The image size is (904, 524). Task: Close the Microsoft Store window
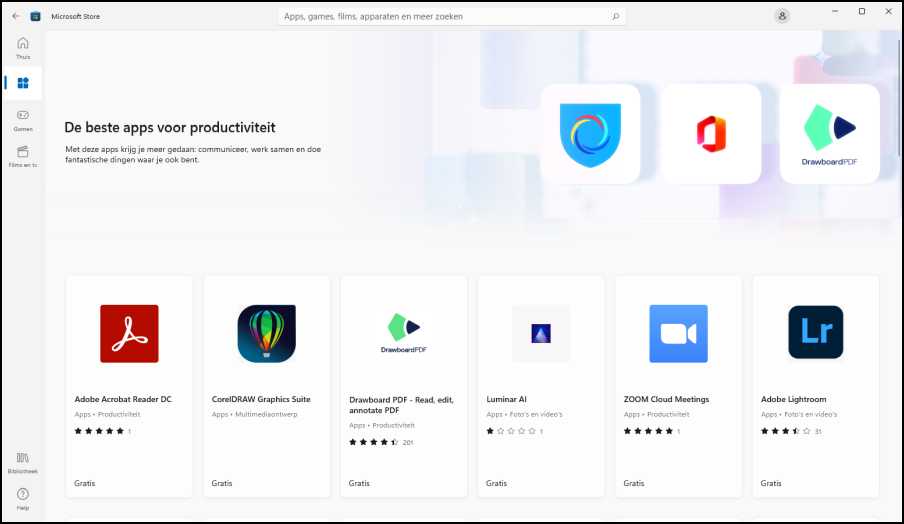click(x=888, y=12)
